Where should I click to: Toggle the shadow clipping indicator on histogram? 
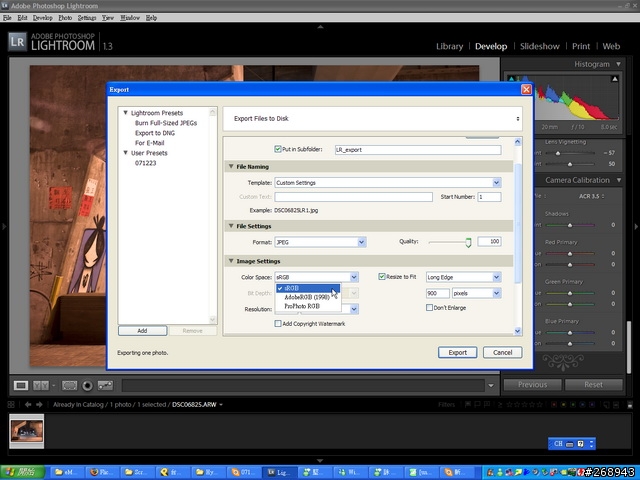[x=511, y=78]
